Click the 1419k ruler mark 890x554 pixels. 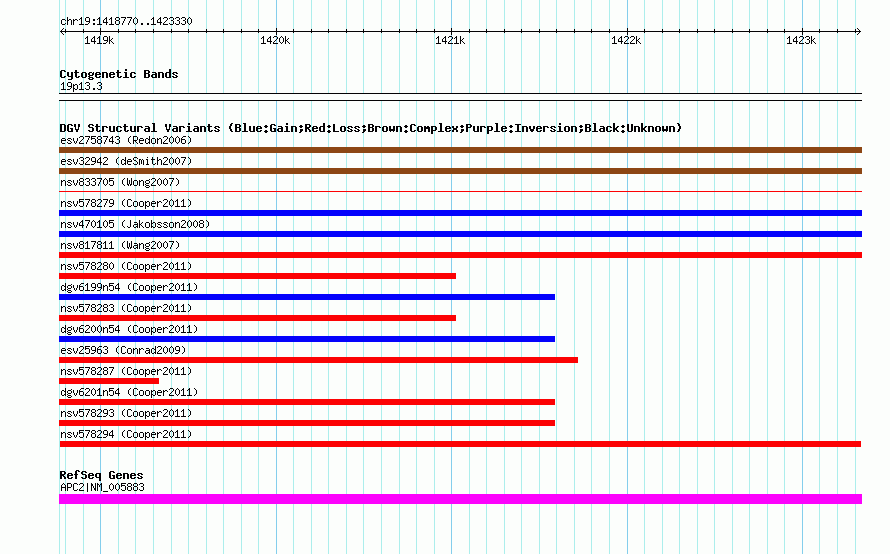point(99,40)
